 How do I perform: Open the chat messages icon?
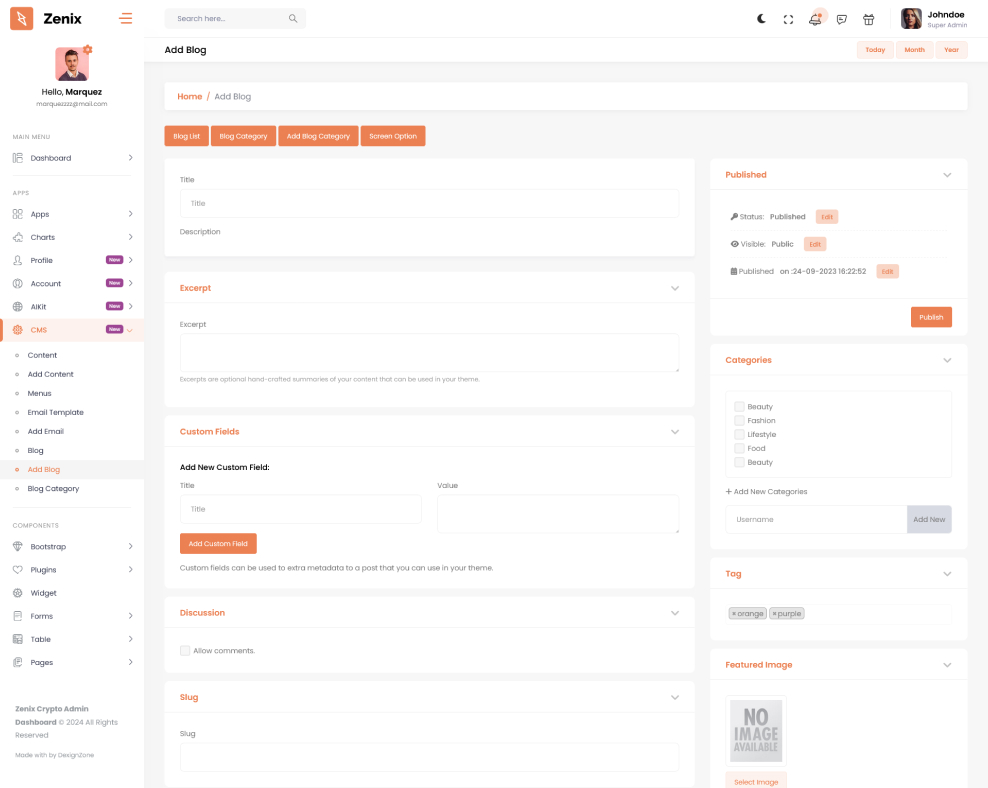(842, 19)
